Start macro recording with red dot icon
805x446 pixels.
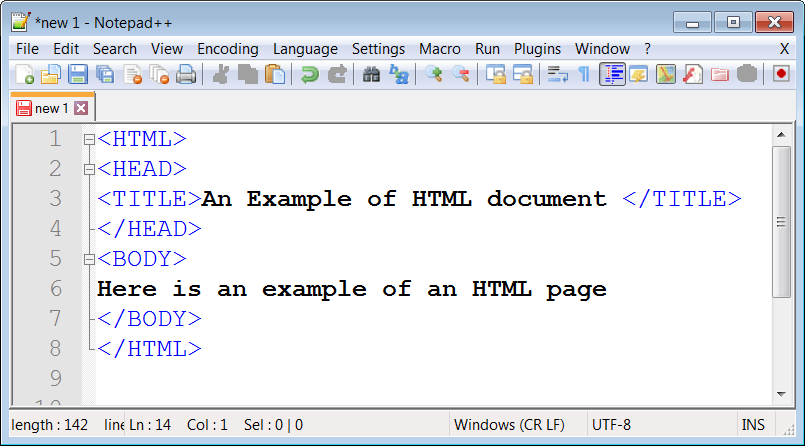coord(781,74)
